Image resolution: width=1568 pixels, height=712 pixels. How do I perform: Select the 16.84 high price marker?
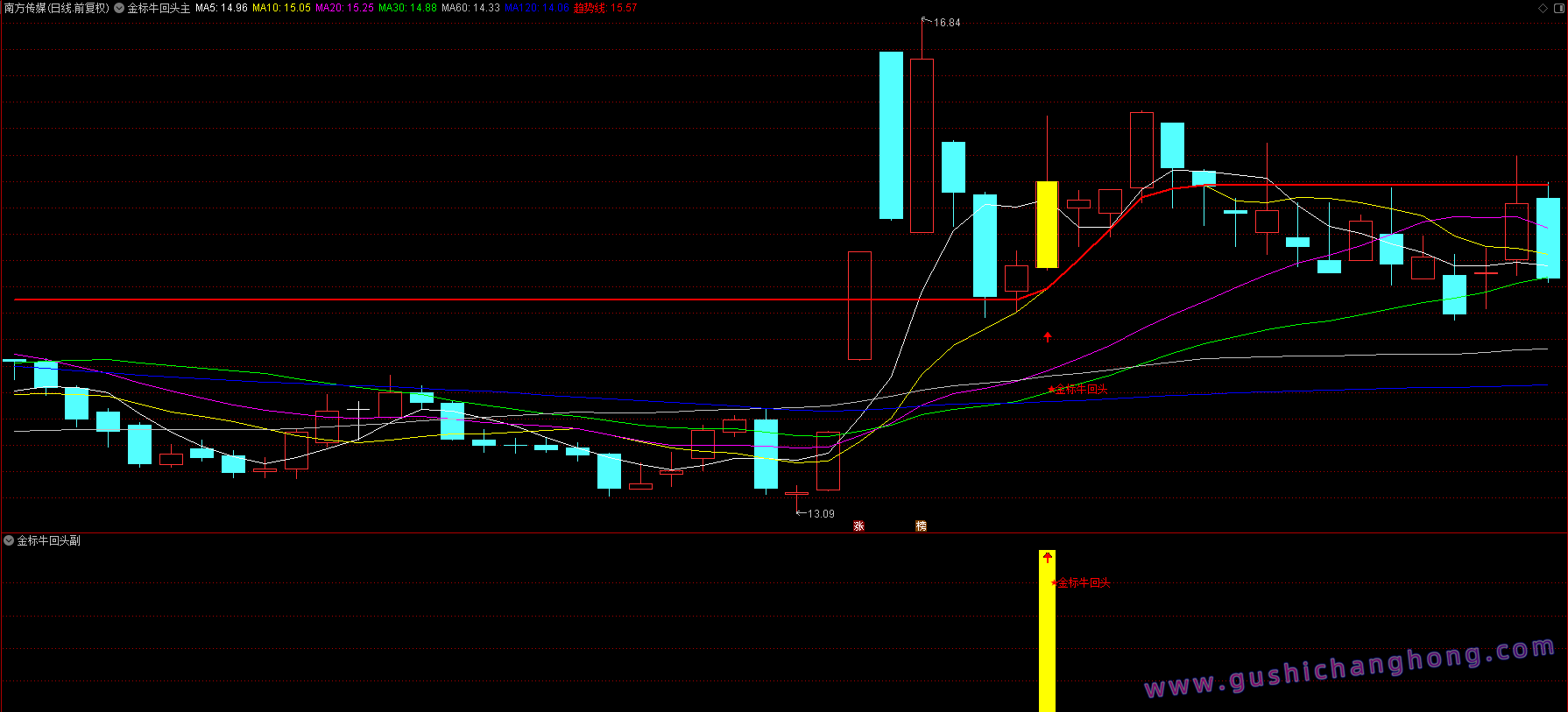click(x=946, y=23)
